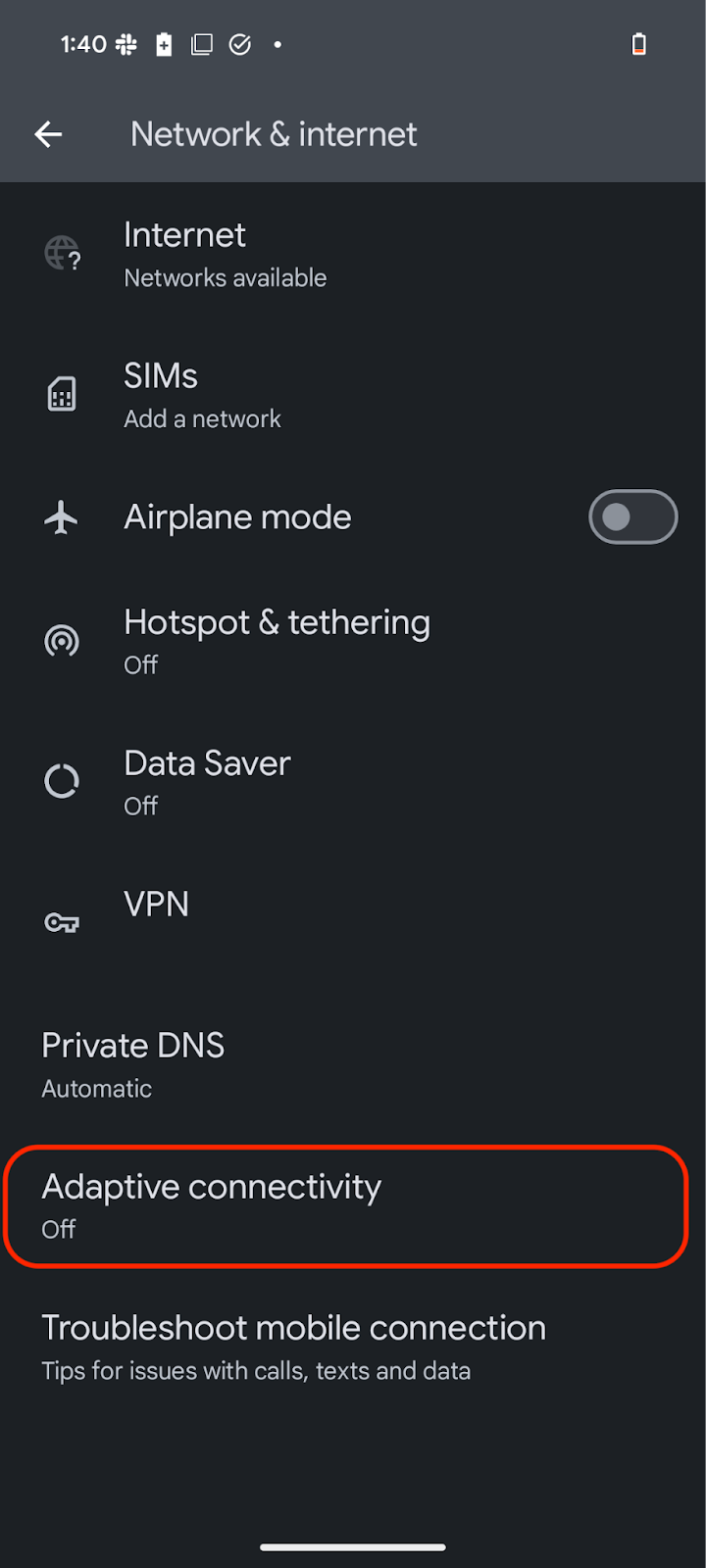706x1568 pixels.
Task: Select Data Saver option
Action: [207, 782]
